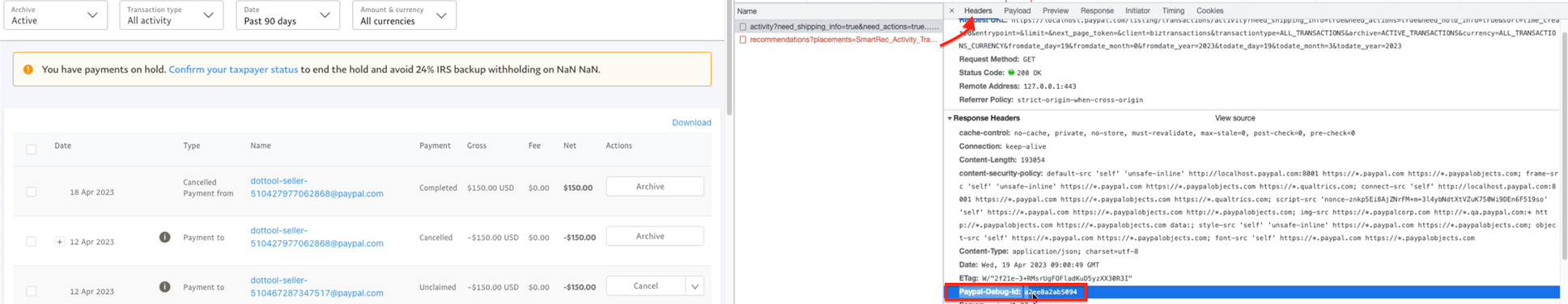Click the Unclaimed status text
The image size is (1568, 304).
[438, 287]
